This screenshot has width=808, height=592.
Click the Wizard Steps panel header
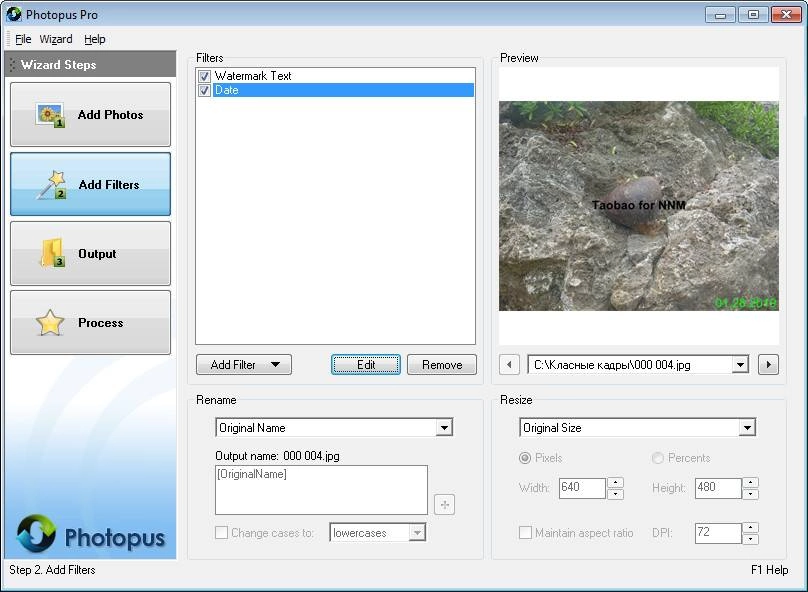pos(90,64)
